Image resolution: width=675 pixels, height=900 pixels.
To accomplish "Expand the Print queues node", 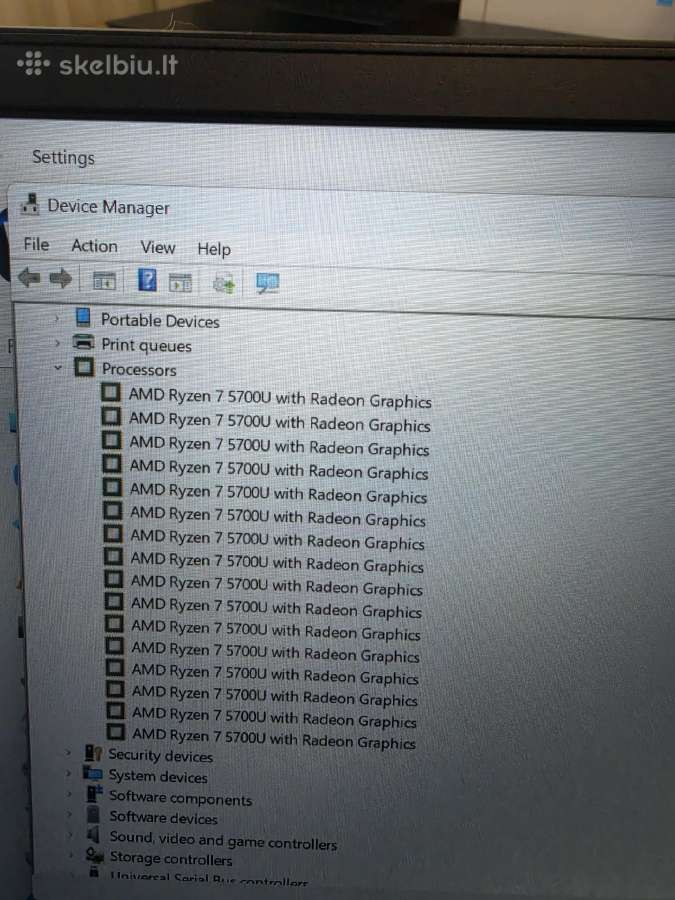I will point(57,343).
